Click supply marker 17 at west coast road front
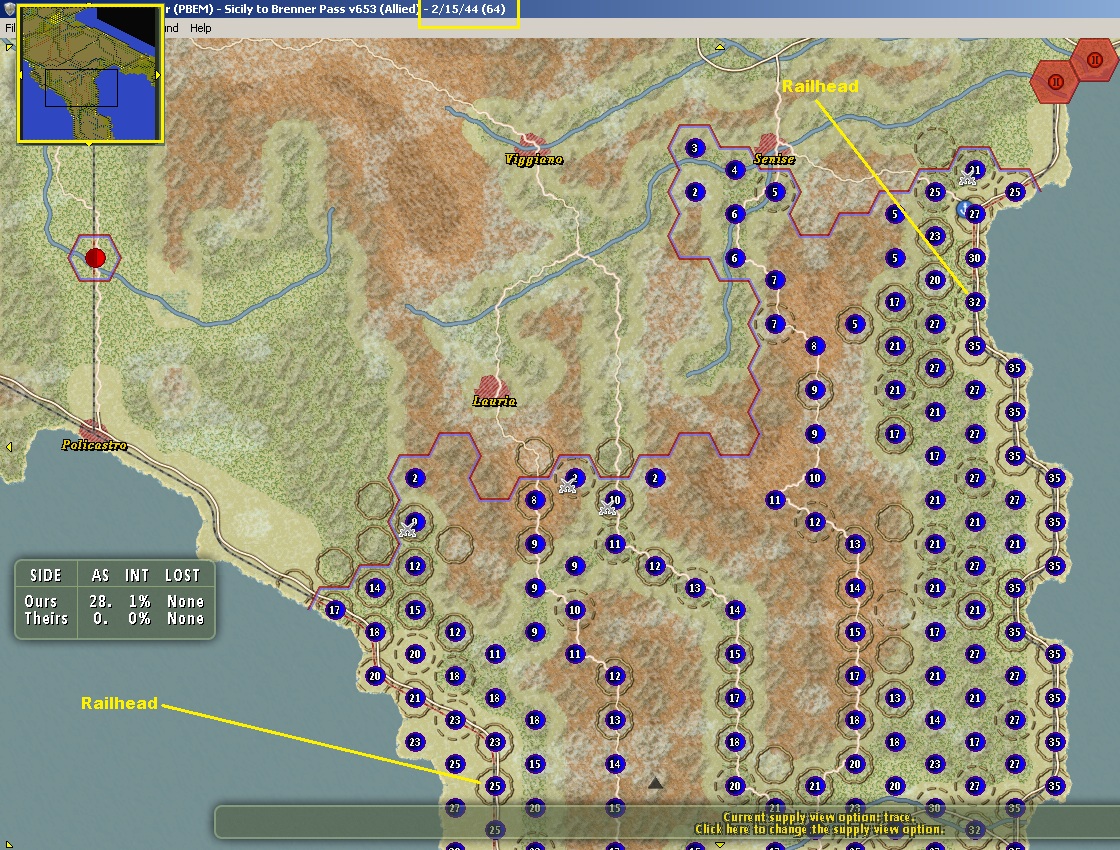 pos(335,610)
